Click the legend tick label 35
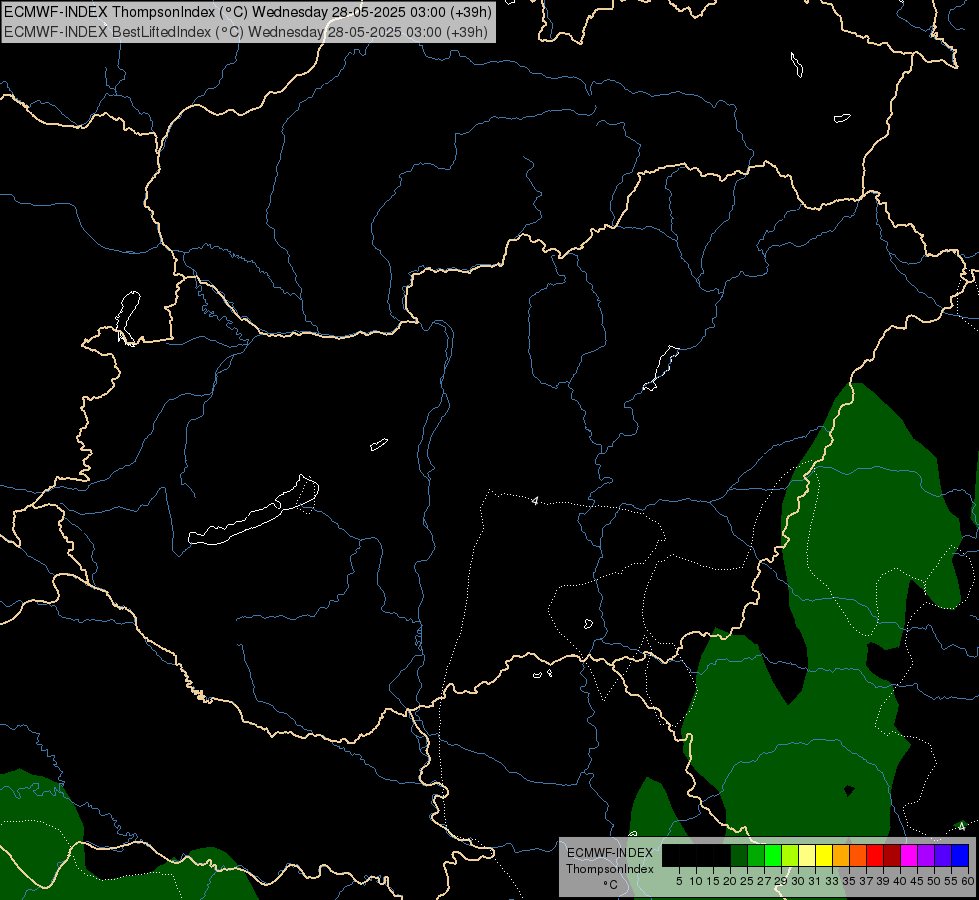This screenshot has height=900, width=979. coord(849,881)
